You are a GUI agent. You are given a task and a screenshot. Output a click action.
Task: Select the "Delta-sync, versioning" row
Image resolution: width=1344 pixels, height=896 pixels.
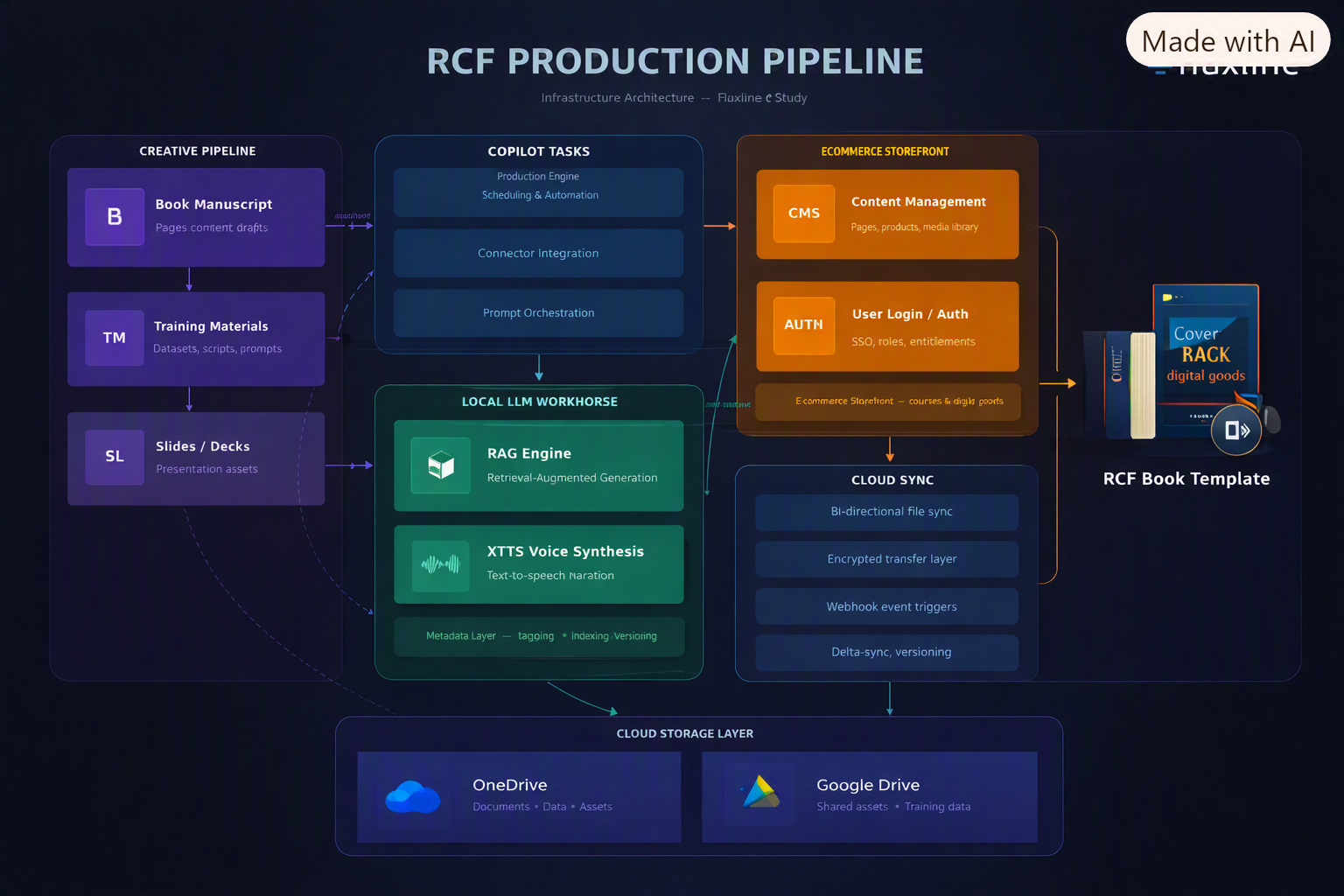pyautogui.click(x=887, y=653)
